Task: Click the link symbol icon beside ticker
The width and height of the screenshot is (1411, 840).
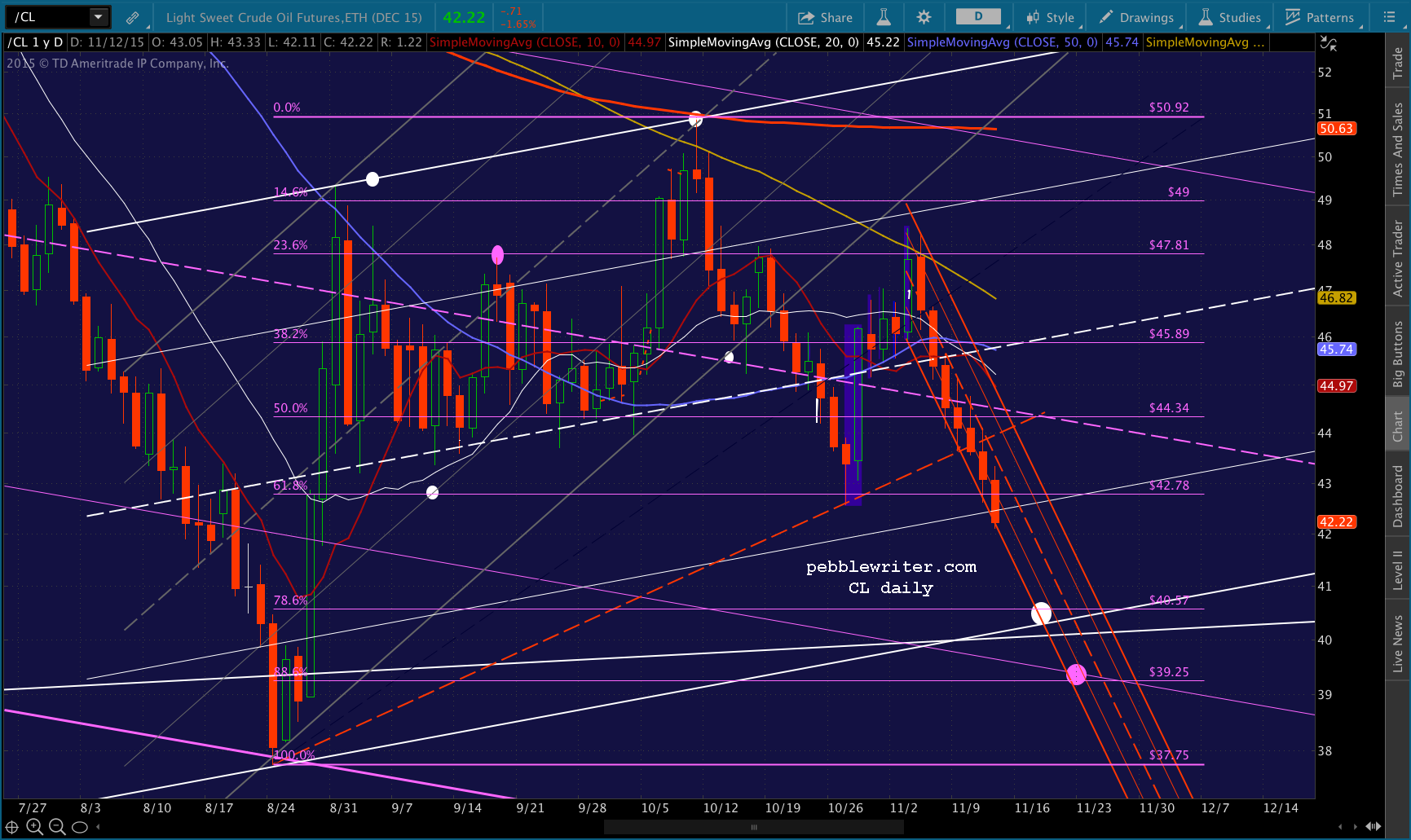Action: coord(132,17)
